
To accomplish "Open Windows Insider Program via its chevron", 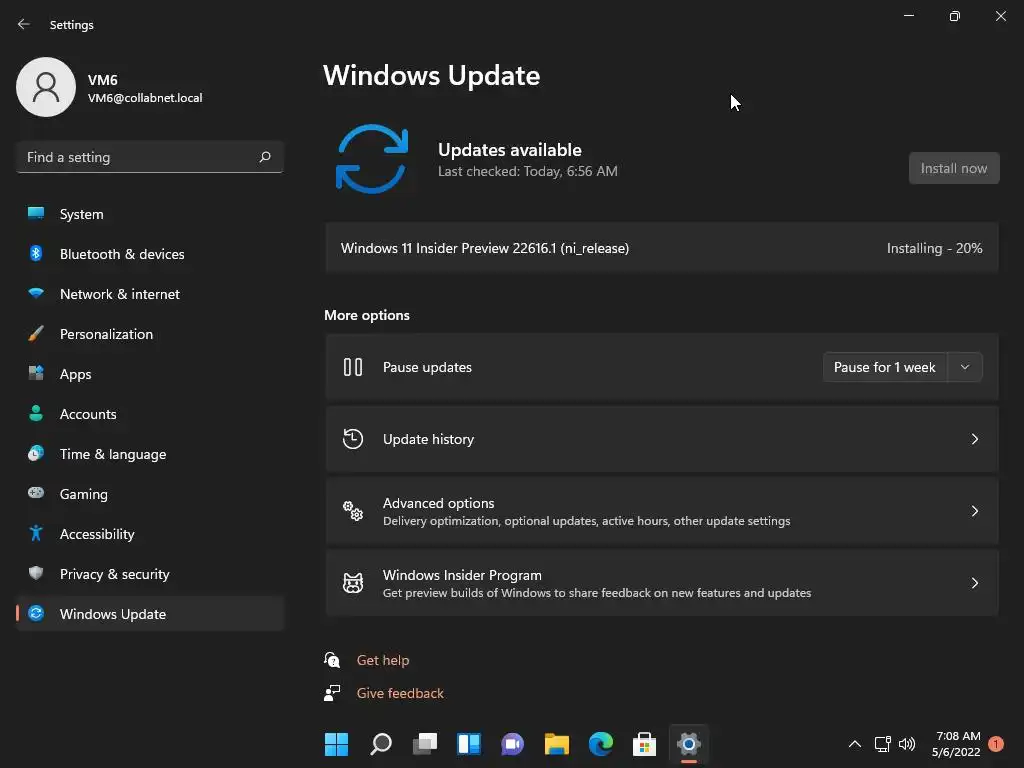I will [974, 583].
